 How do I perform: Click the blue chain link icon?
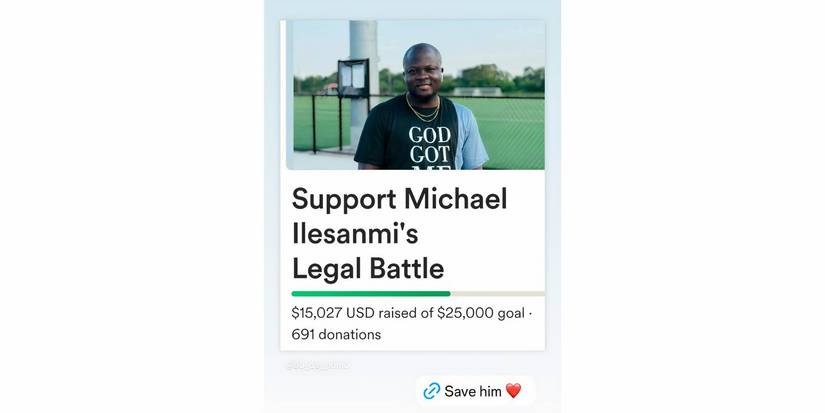click(x=431, y=391)
